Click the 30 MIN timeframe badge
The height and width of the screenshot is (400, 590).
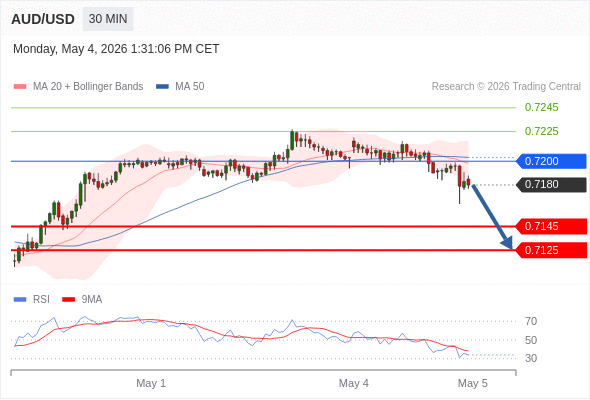[108, 19]
